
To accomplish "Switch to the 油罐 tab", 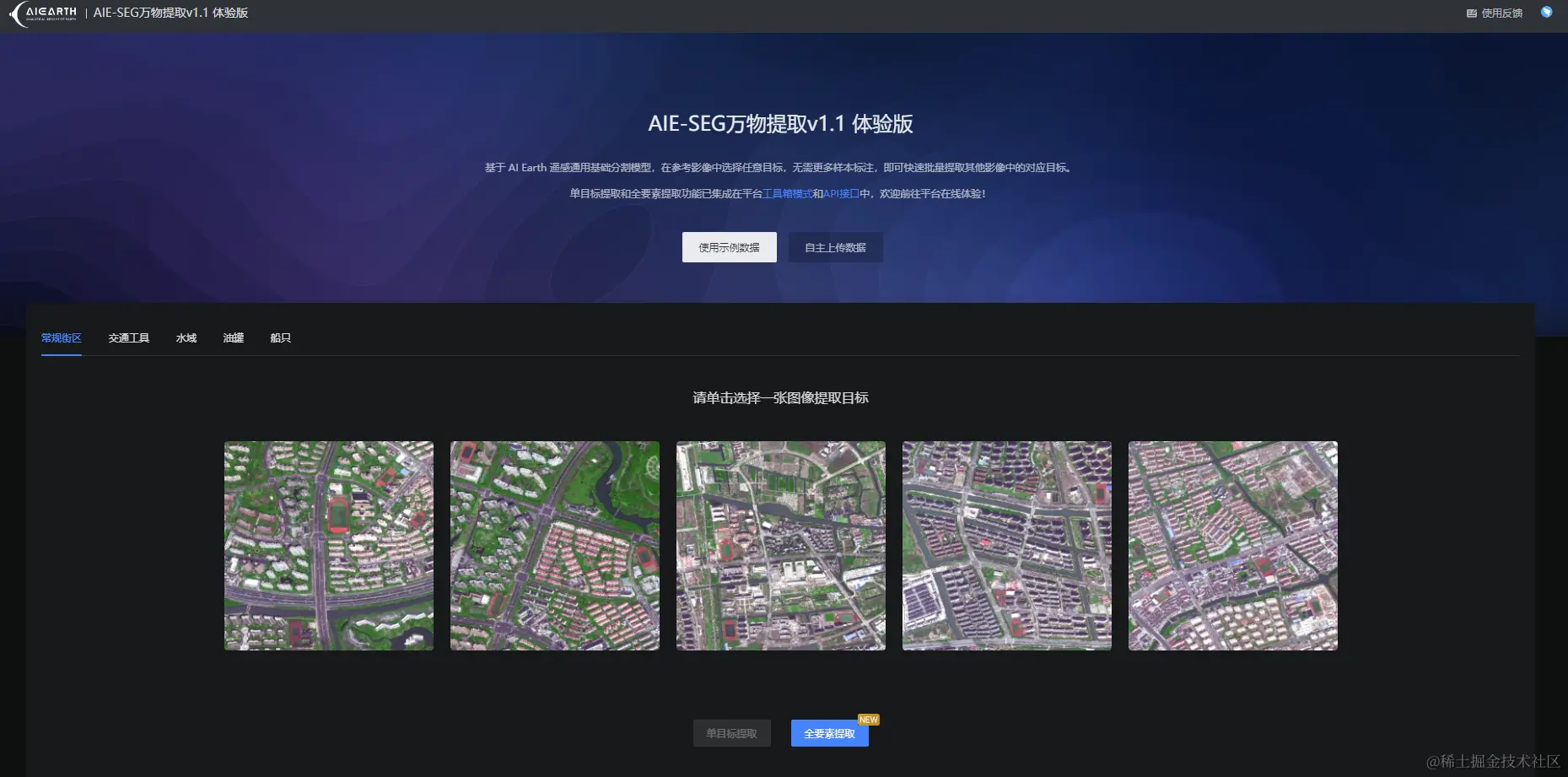I will (x=234, y=337).
